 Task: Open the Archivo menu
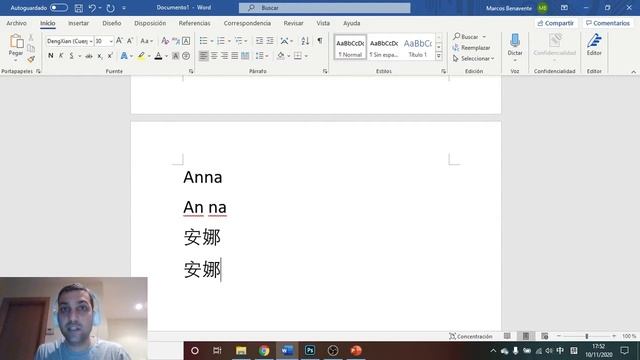(x=16, y=23)
